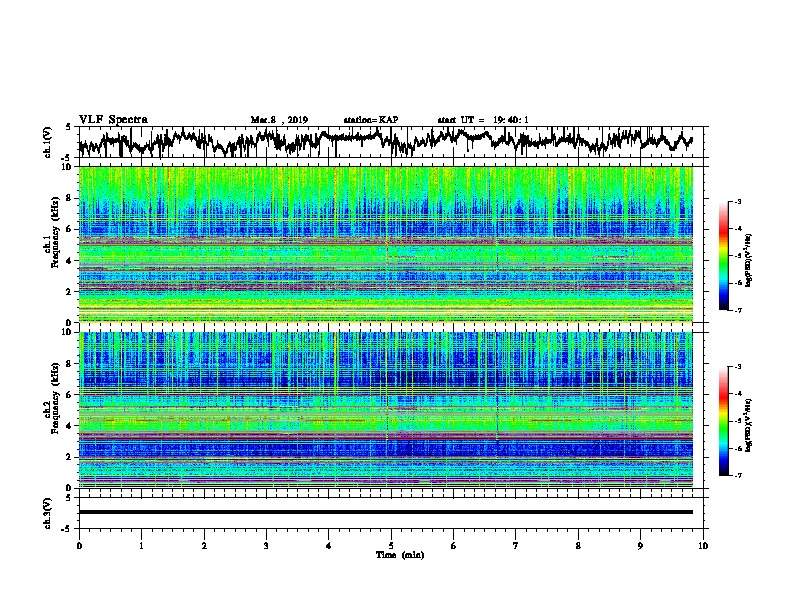Click time axis tick label '4'
792x612 pixels.
(x=328, y=546)
